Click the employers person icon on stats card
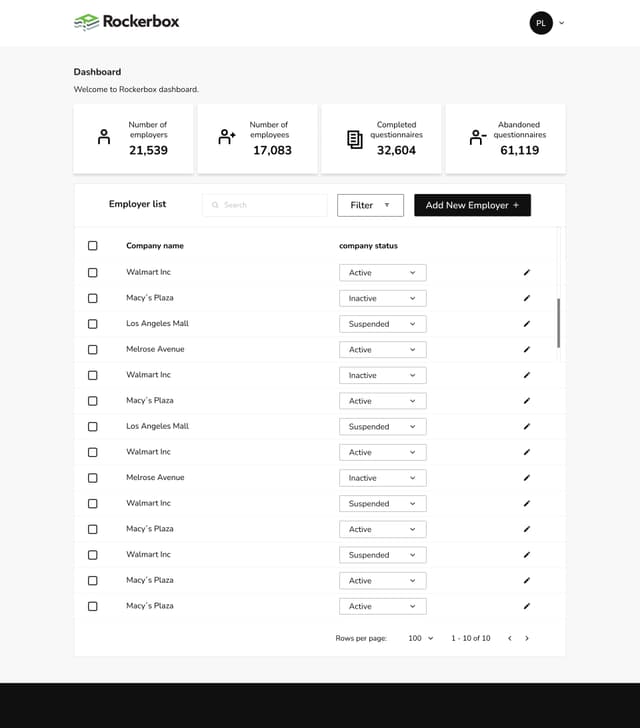 (x=104, y=137)
